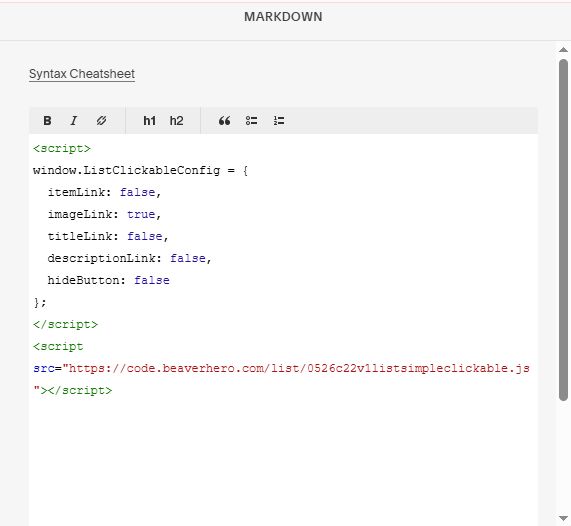The image size is (571, 526).
Task: Toggle bold formatting in the toolbar
Action: click(47, 121)
